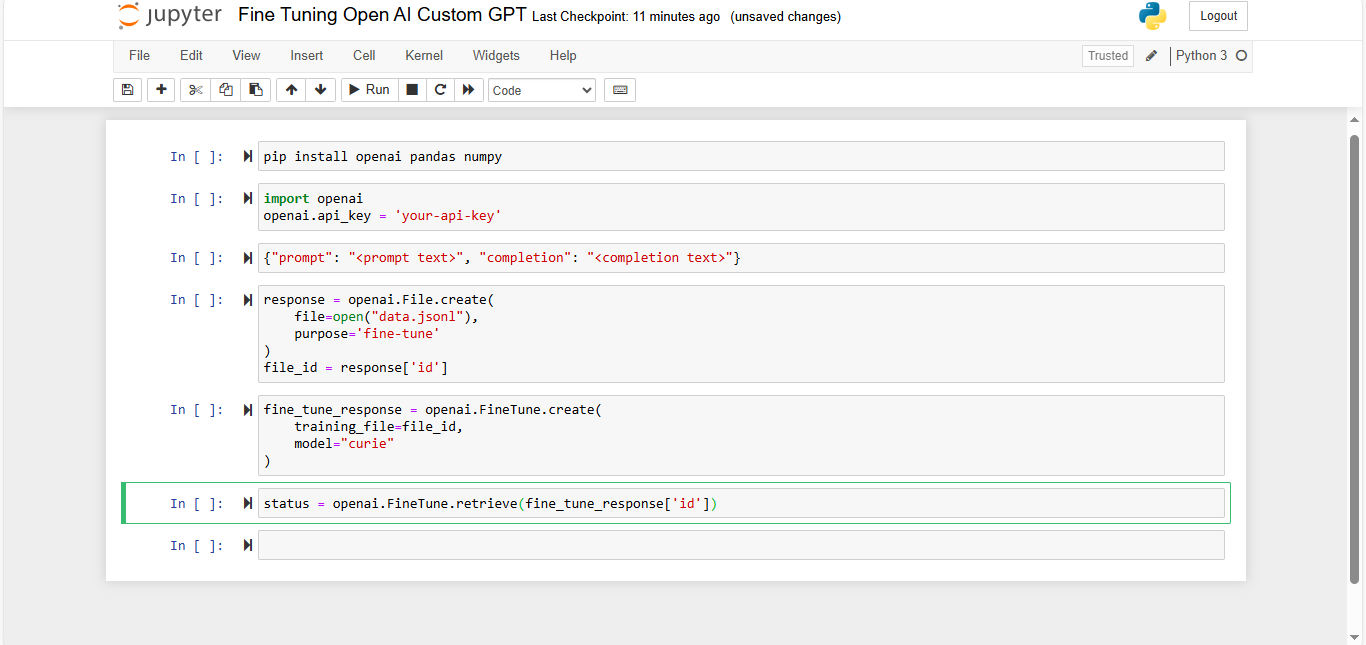Viewport: 1366px width, 645px height.
Task: Open Python from the taskbar
Action: [x=1152, y=16]
